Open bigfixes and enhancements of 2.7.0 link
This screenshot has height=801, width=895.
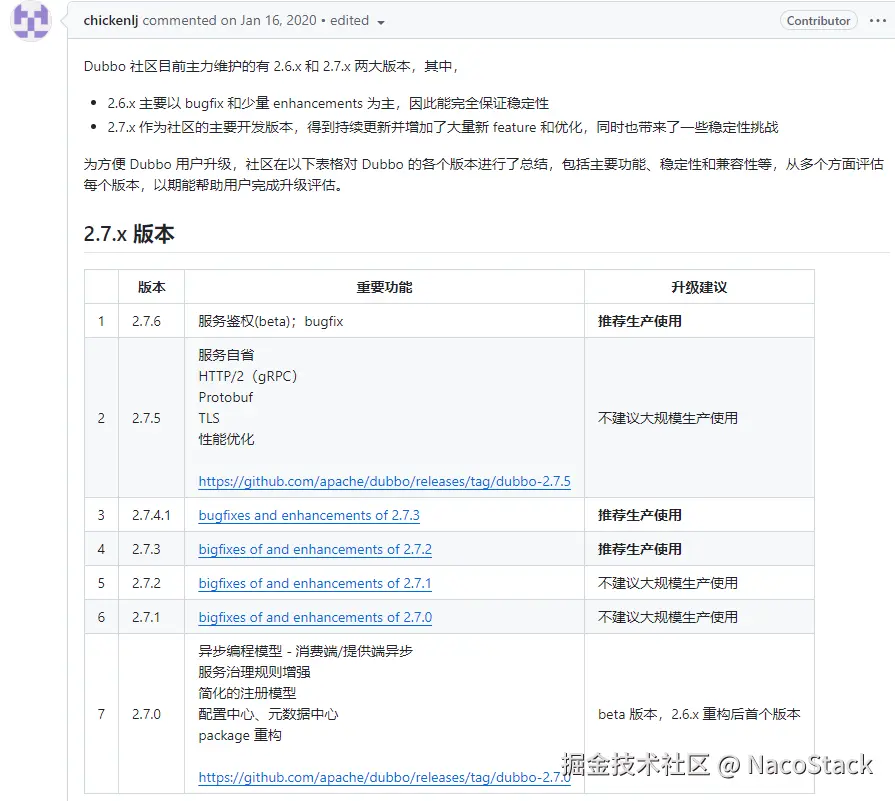315,617
